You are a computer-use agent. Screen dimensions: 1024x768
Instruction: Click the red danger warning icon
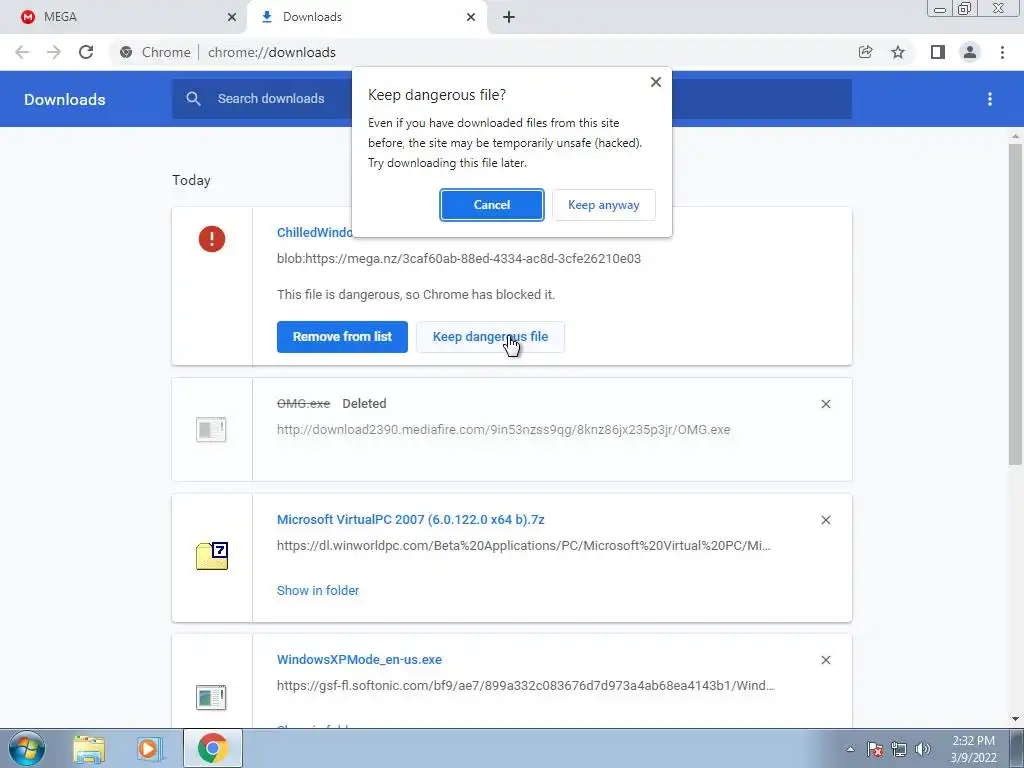(212, 239)
